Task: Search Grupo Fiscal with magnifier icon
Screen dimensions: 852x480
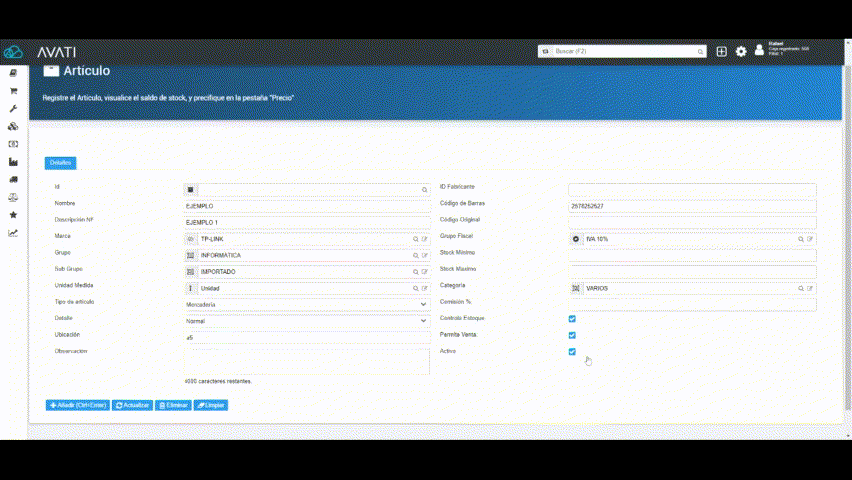Action: click(801, 239)
